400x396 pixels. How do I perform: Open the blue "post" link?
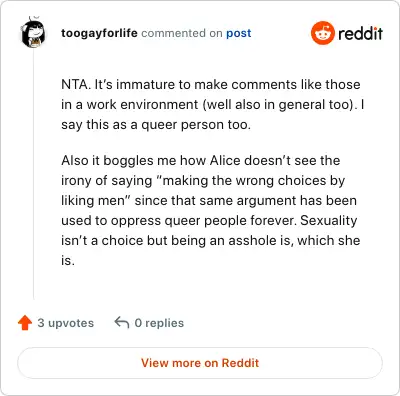[x=239, y=33]
